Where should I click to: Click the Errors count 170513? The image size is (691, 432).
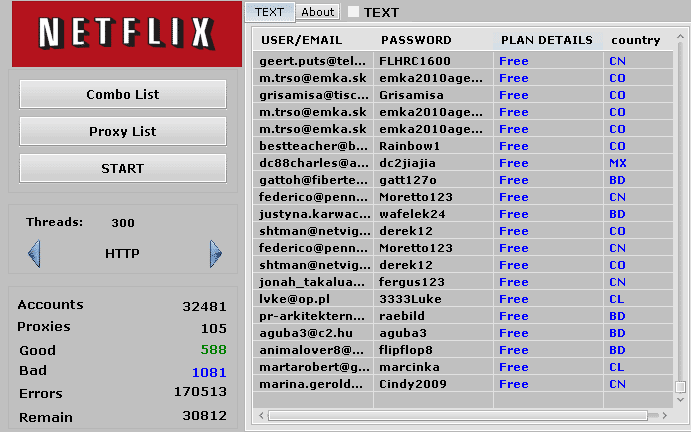[201, 391]
